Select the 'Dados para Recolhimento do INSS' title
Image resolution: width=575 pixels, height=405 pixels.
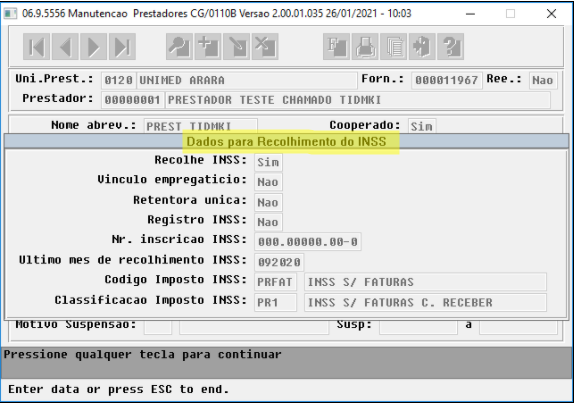click(286, 142)
